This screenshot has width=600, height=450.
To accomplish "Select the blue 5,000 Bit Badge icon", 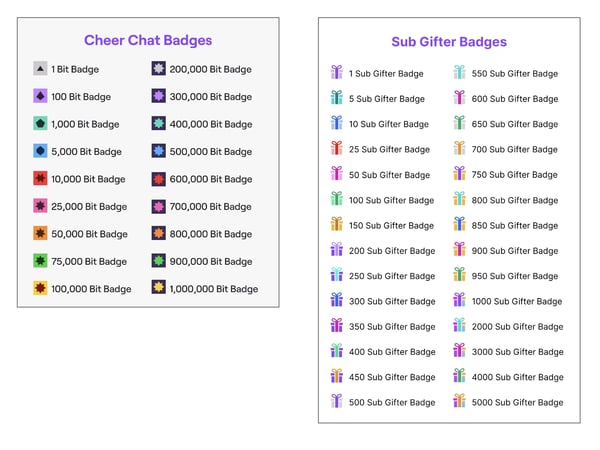I will 39,152.
